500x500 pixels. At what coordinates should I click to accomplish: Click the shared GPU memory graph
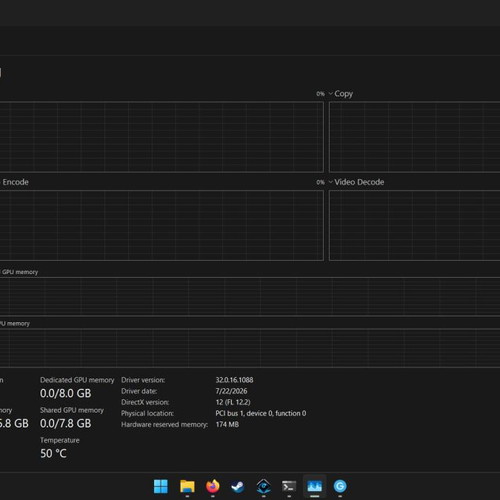click(250, 348)
